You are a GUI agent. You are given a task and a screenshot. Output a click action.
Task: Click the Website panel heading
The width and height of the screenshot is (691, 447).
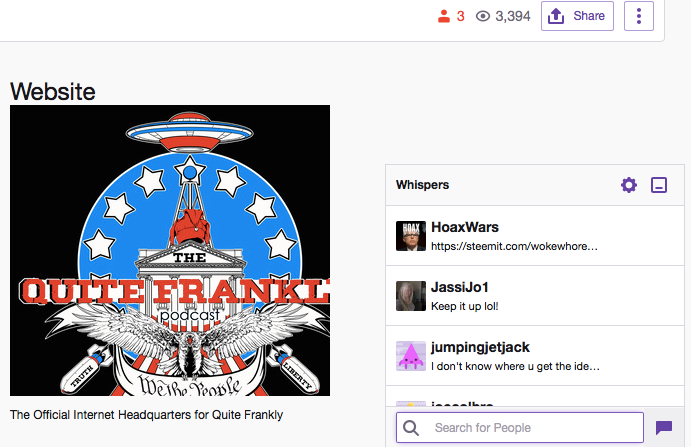[52, 92]
